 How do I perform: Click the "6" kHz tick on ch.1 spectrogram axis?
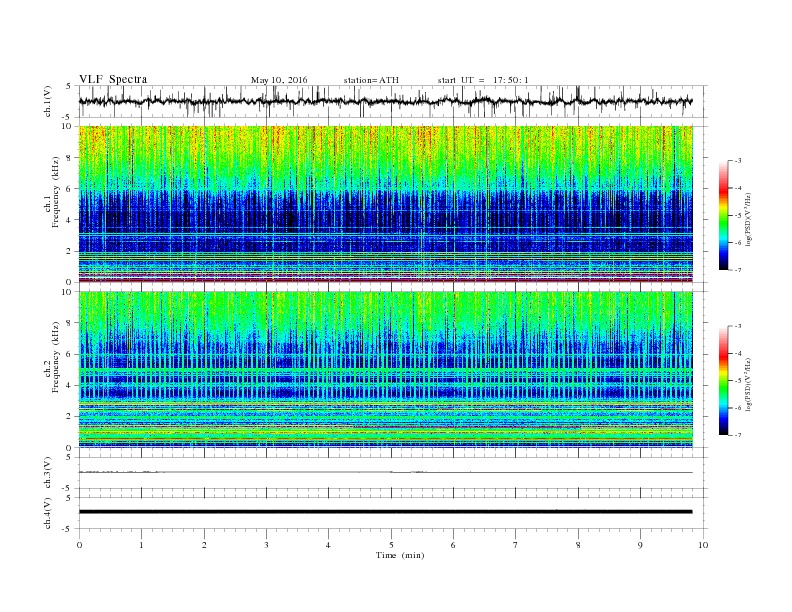pos(69,189)
